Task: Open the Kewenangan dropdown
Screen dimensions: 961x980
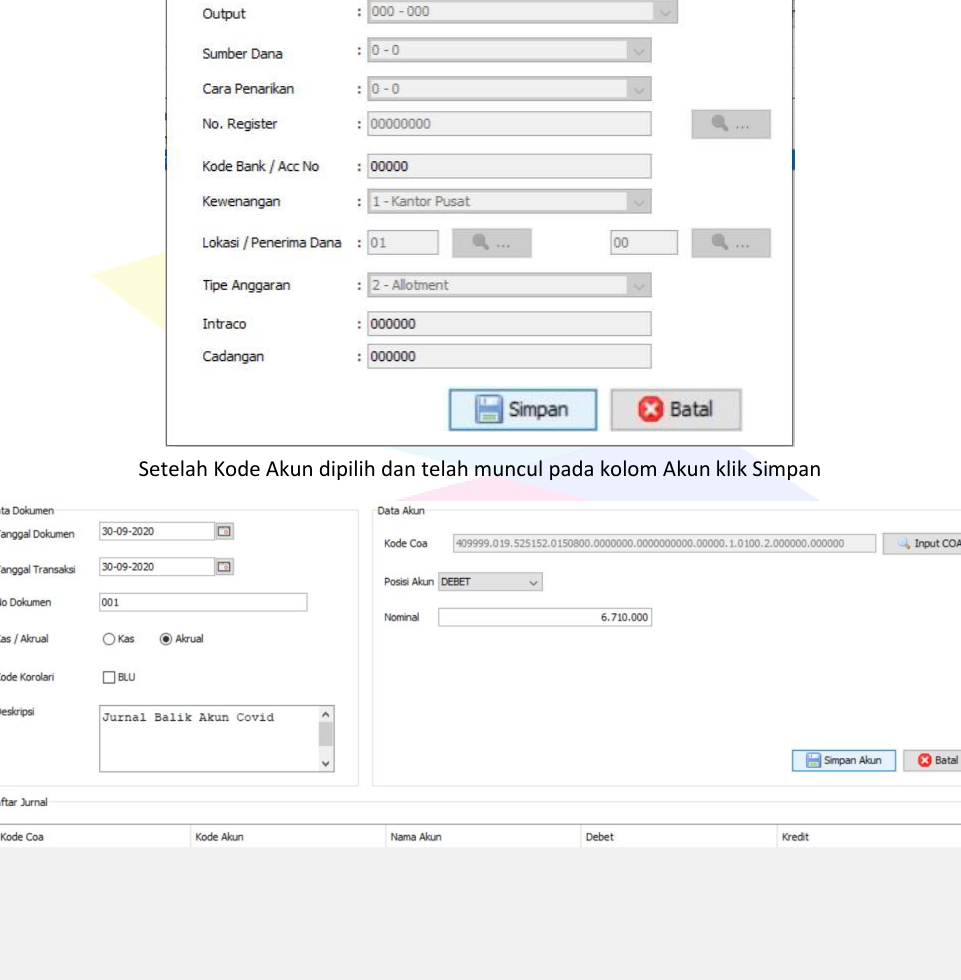Action: (638, 202)
